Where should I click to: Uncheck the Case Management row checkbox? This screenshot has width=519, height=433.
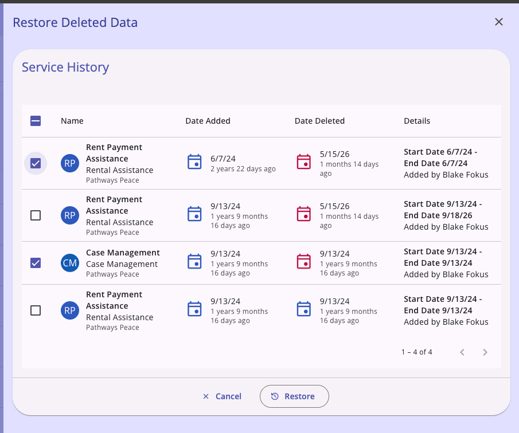pyautogui.click(x=36, y=263)
